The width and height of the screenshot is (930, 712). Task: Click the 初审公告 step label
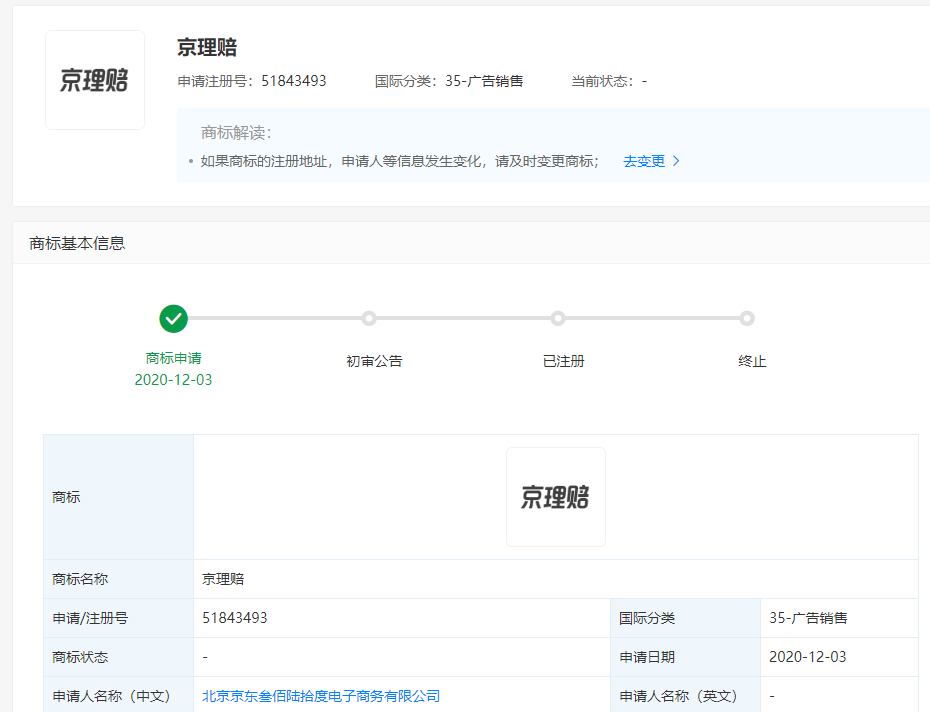click(374, 361)
